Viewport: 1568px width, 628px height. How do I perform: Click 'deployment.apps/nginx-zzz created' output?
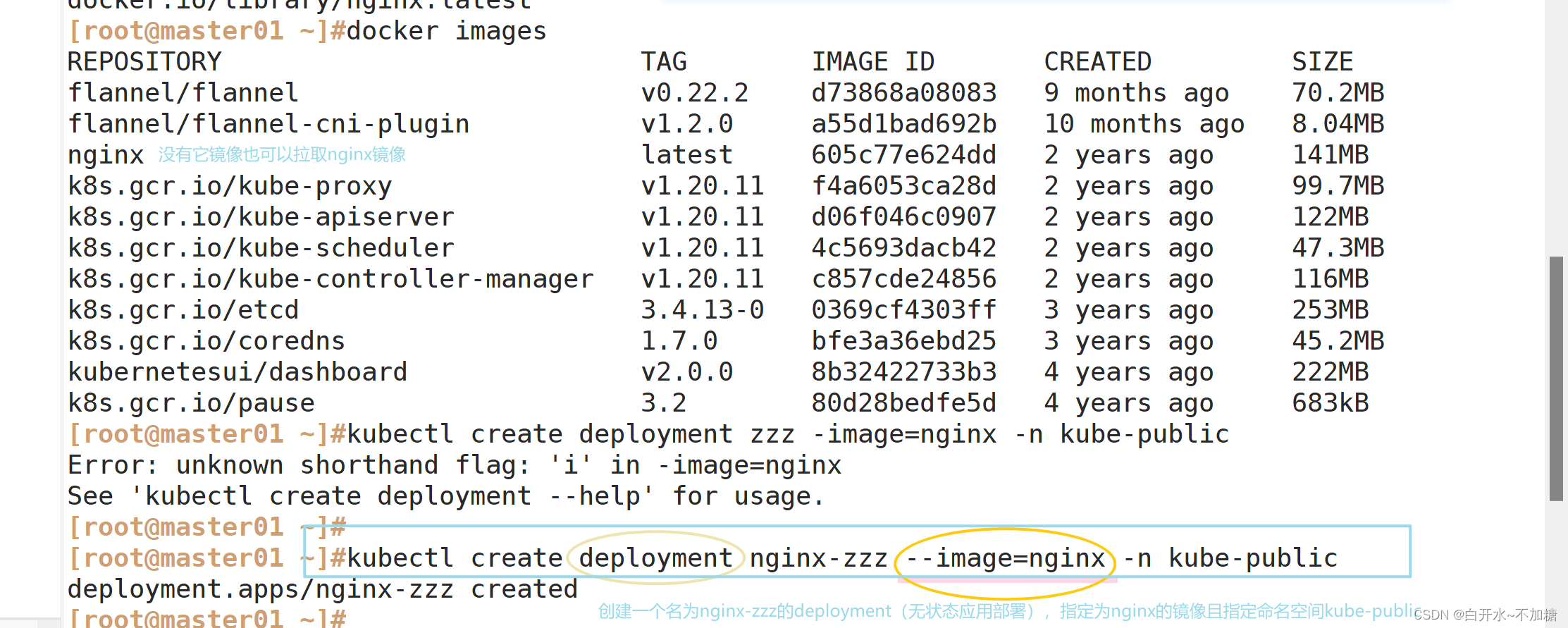[323, 589]
